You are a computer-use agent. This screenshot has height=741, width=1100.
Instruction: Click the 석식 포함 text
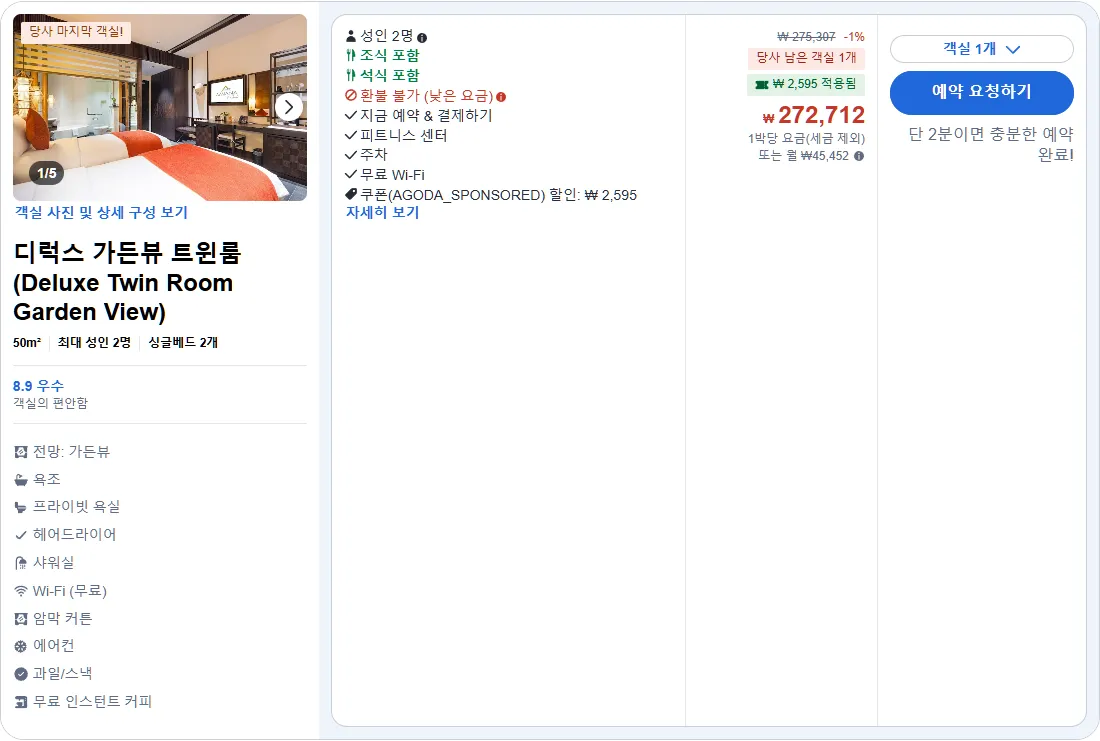(389, 75)
